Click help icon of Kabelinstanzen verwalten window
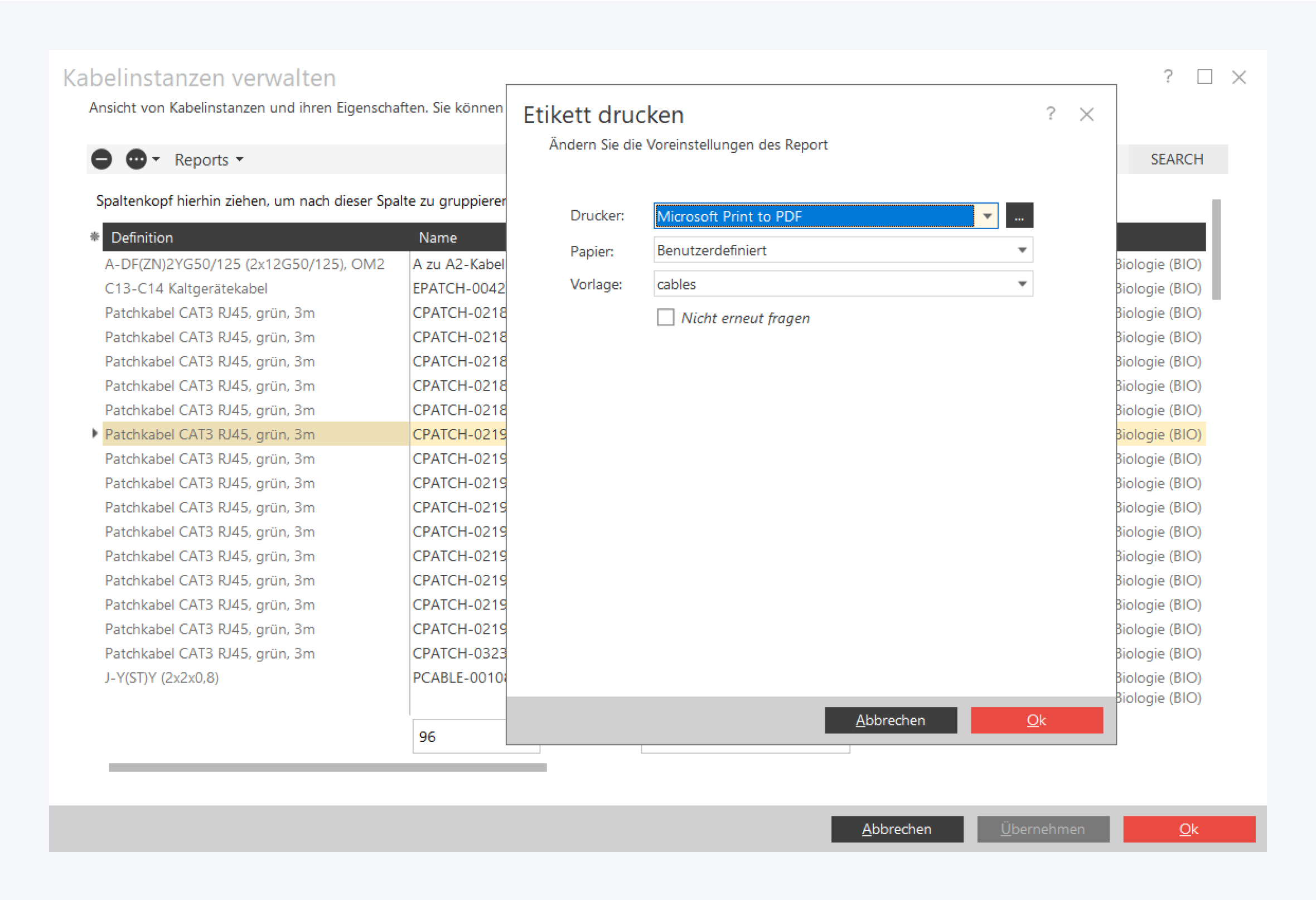 click(1168, 76)
